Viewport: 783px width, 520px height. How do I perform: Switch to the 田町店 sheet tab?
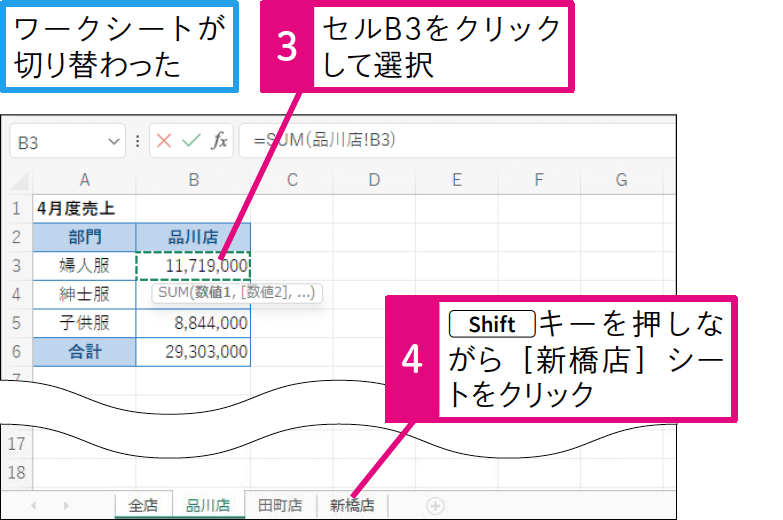click(280, 506)
